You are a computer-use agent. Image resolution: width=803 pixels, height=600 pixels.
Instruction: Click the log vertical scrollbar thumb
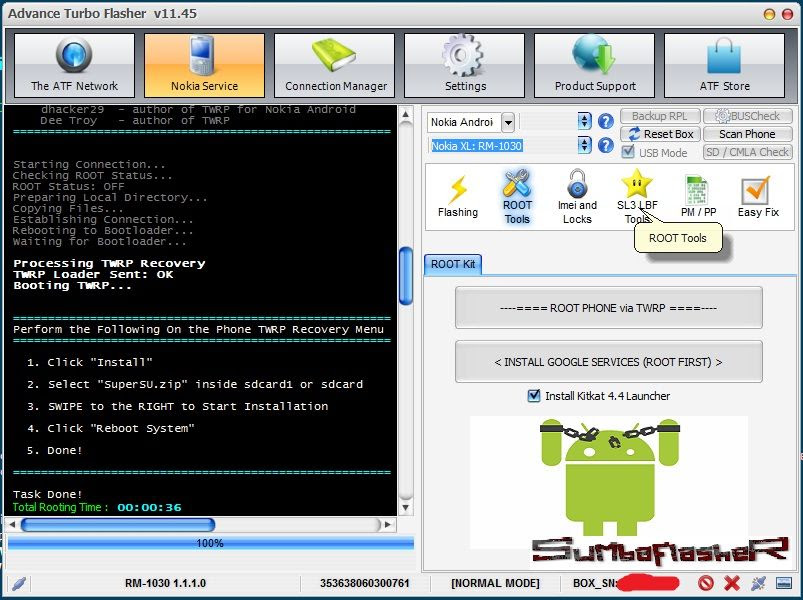406,276
